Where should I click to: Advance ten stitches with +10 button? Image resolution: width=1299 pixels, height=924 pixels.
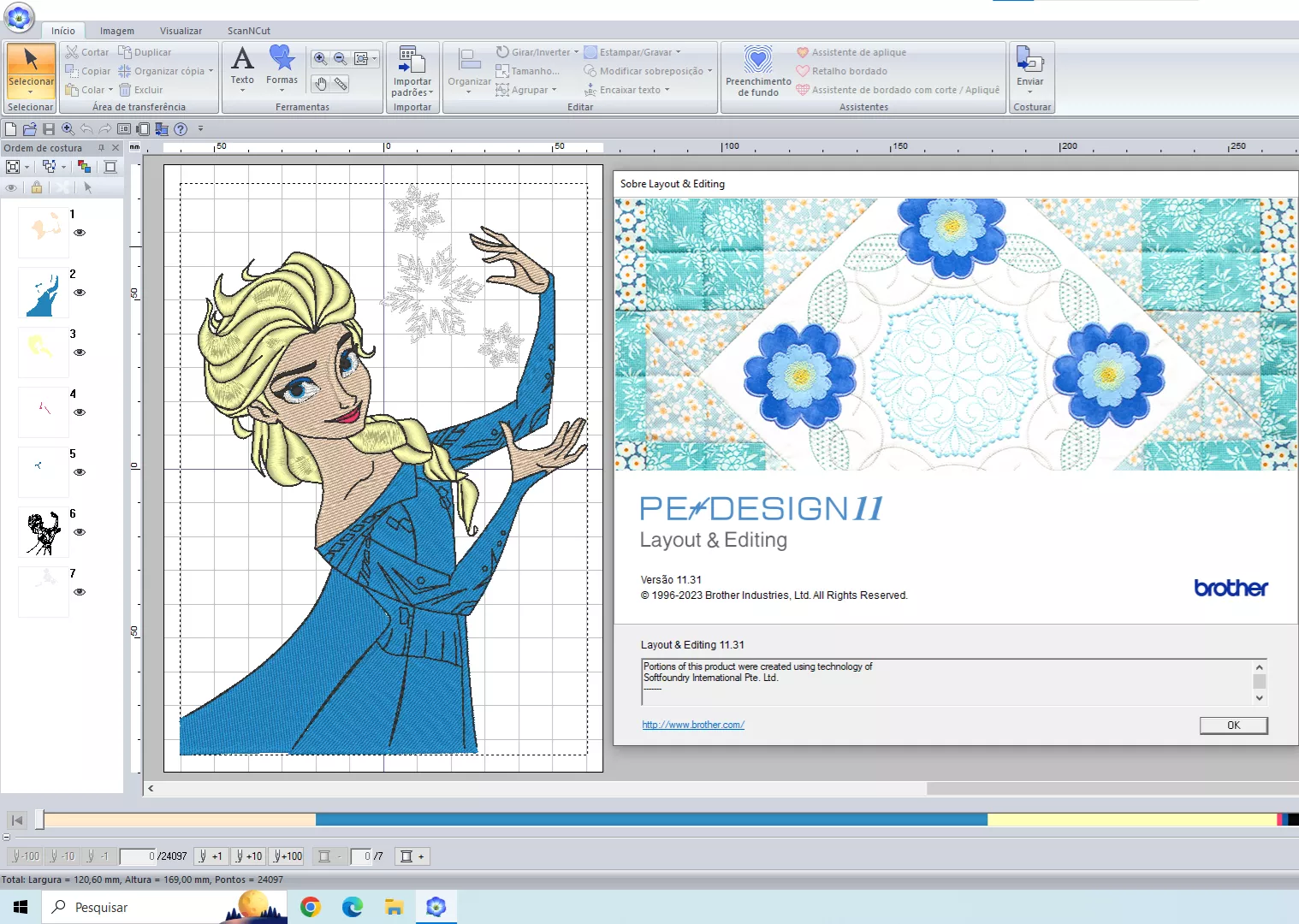point(249,856)
